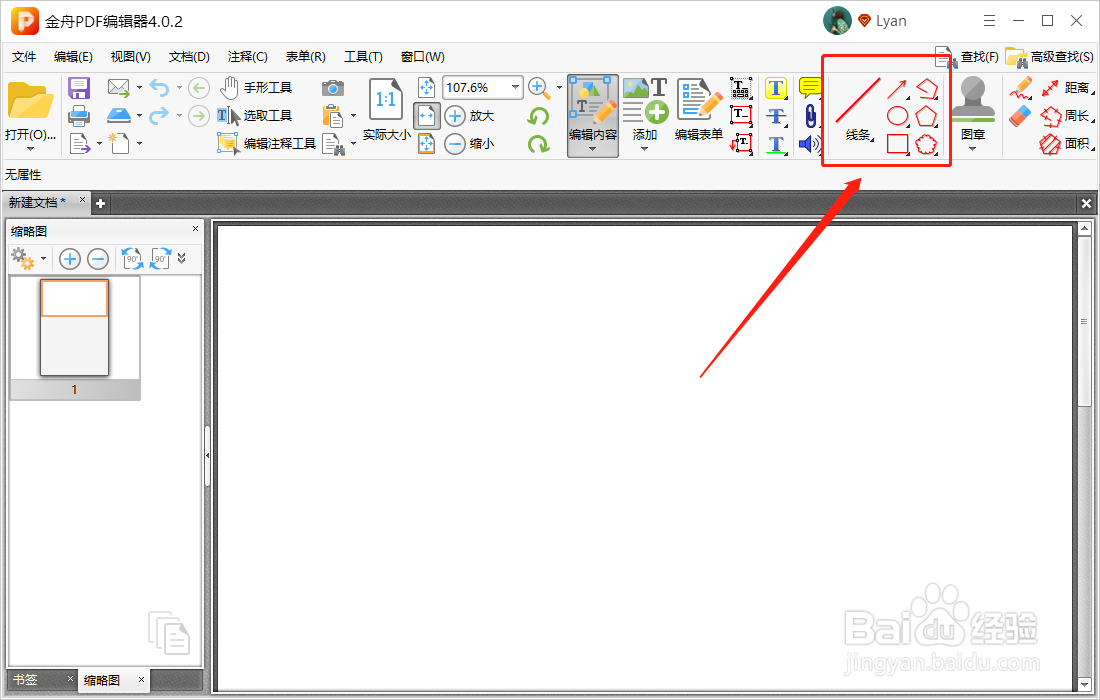Viewport: 1100px width, 700px height.
Task: Select the Oval drawing tool
Action: 897,116
